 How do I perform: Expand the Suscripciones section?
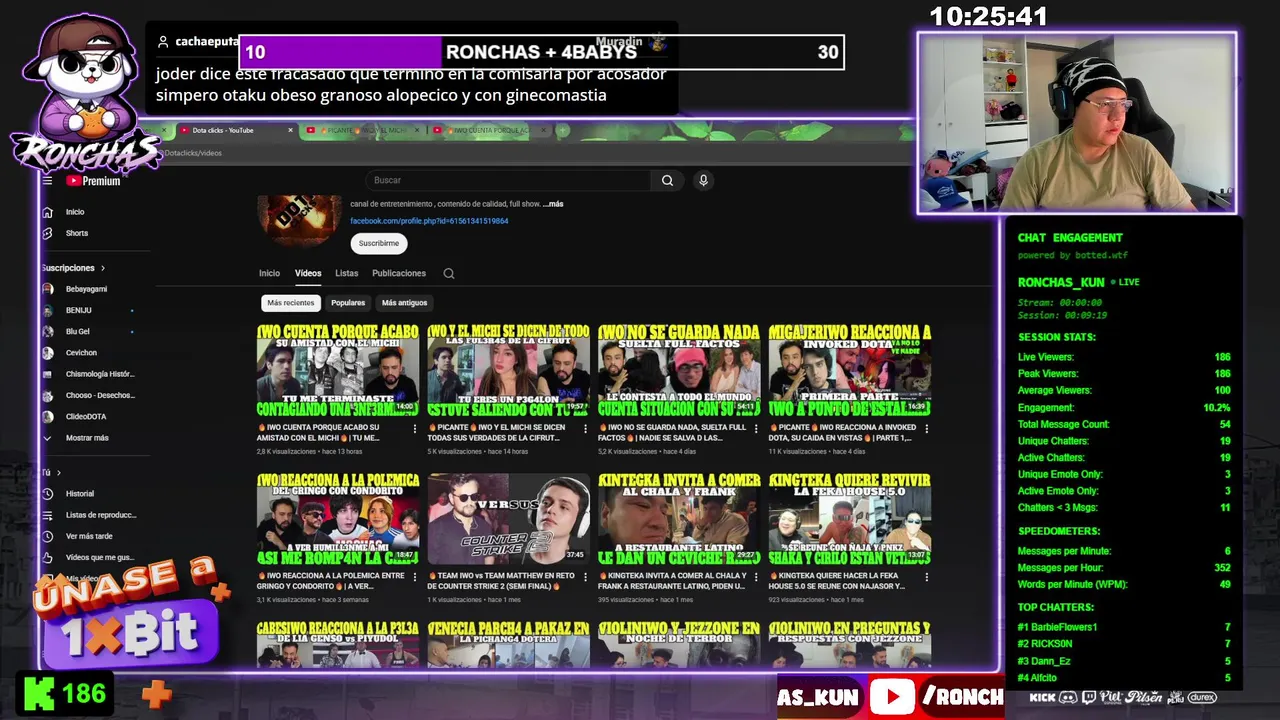(73, 268)
